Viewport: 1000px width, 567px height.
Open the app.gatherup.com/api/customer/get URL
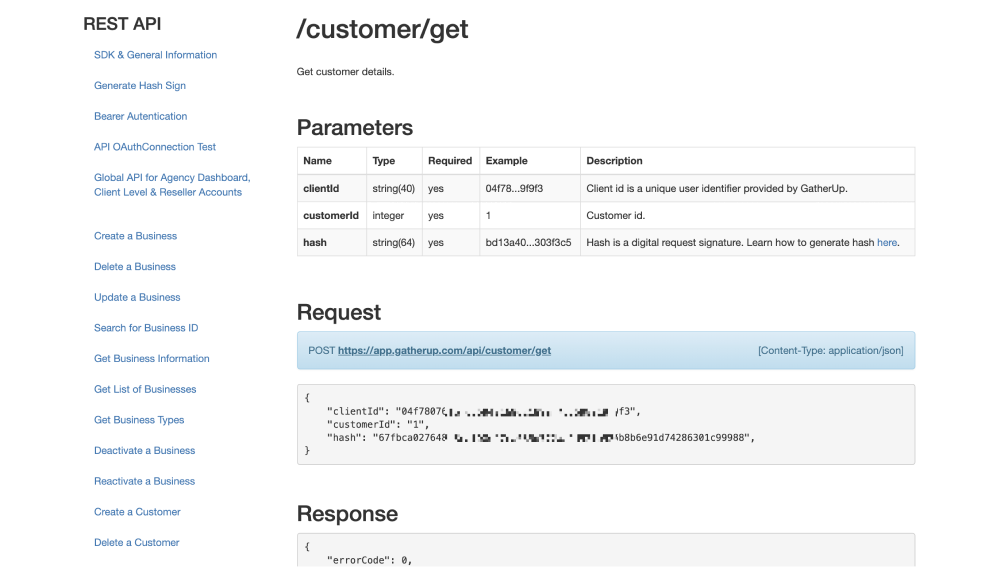pos(444,351)
